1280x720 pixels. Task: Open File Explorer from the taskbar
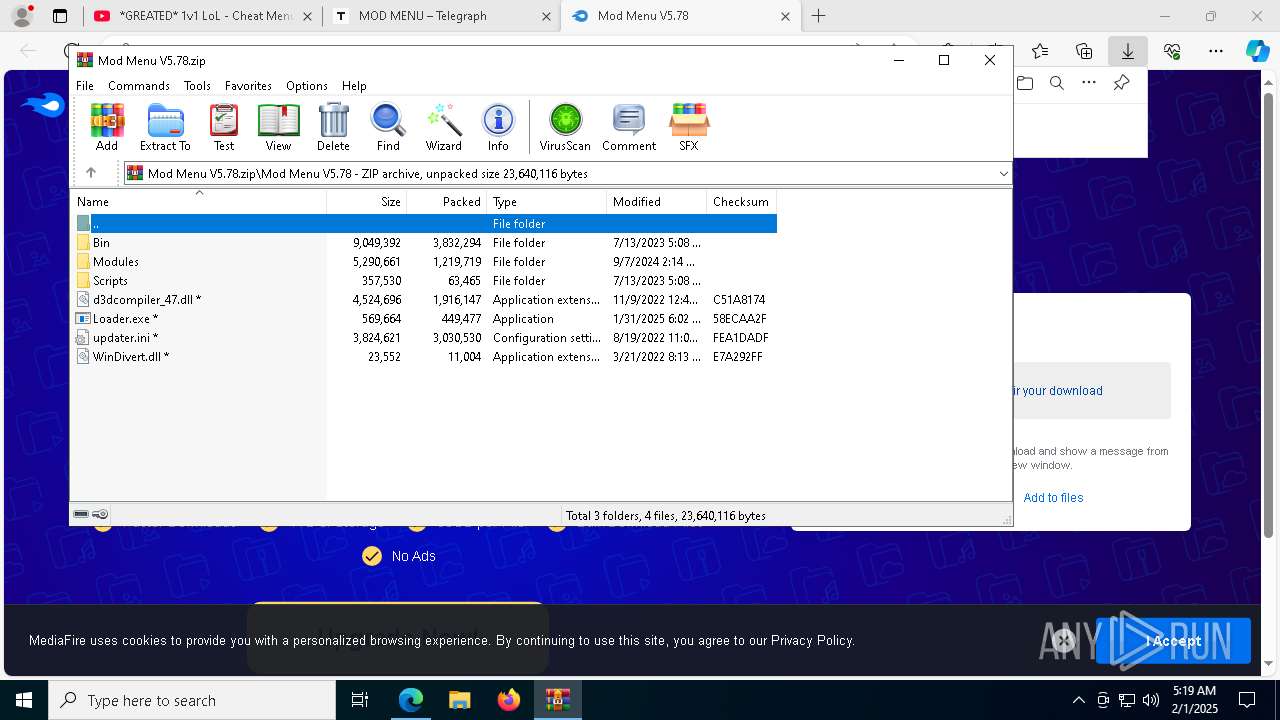coord(459,700)
